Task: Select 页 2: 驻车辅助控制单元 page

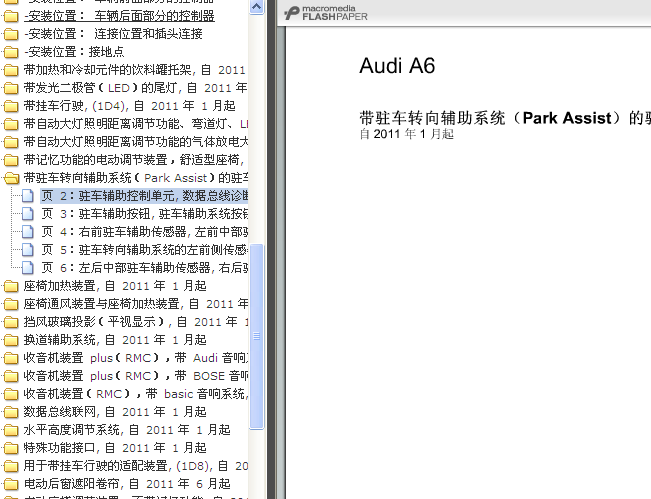Action: click(144, 196)
